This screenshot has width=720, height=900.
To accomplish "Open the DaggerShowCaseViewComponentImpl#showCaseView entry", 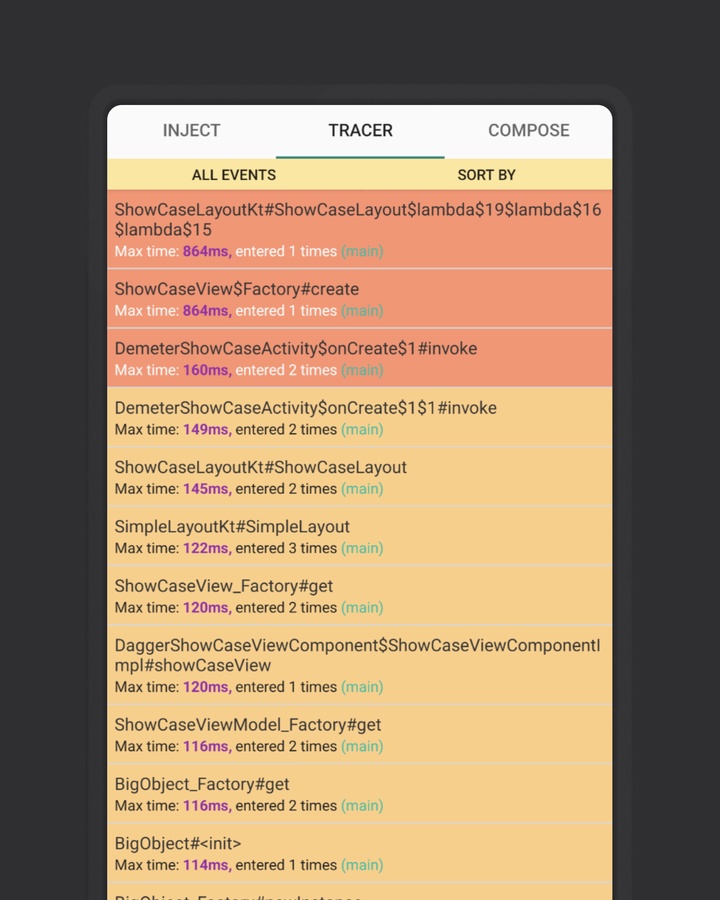I will click(x=360, y=666).
